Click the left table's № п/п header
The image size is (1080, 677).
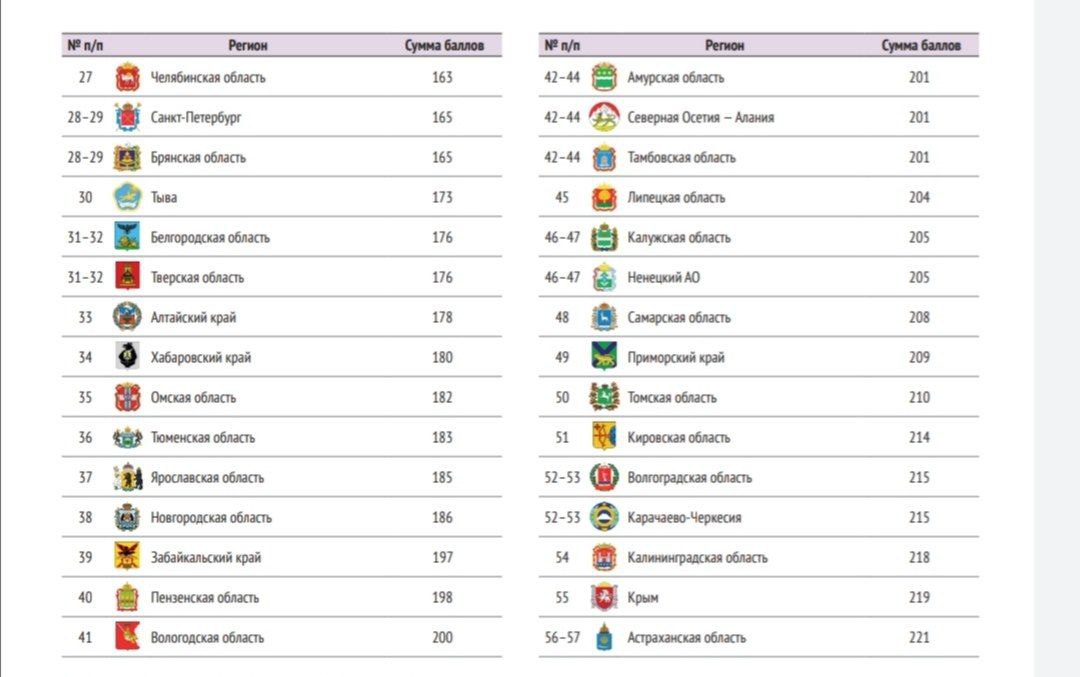(x=86, y=45)
